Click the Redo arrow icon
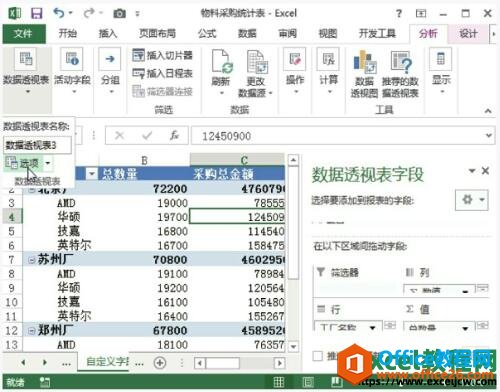Viewport: 500px width, 392px height. pyautogui.click(x=89, y=13)
